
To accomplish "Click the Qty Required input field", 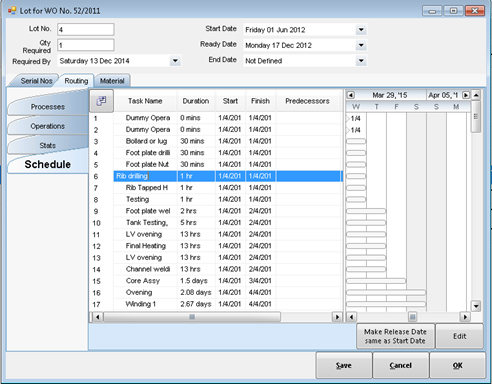I will pos(86,45).
